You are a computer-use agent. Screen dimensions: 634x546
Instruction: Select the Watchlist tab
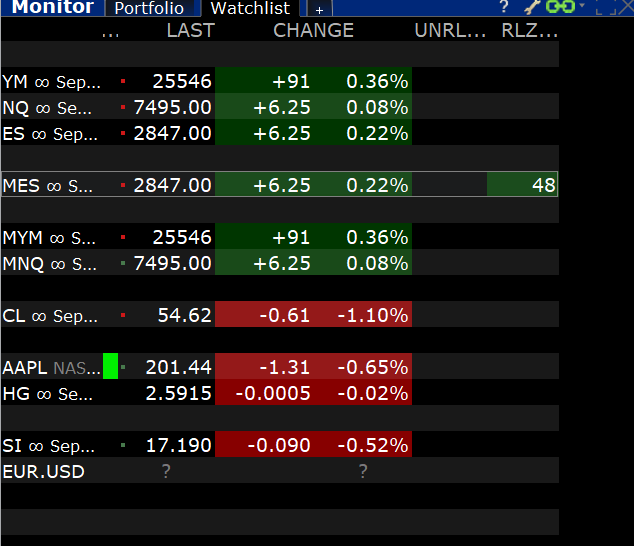click(x=251, y=8)
